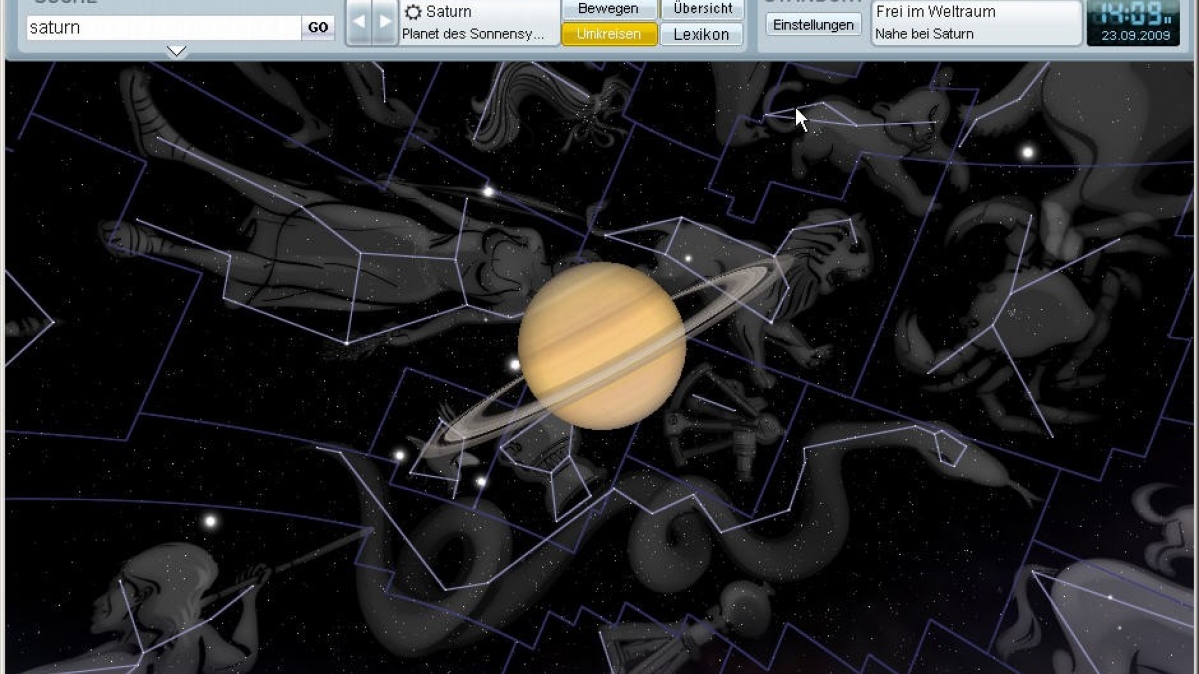Open the Lexikon
1199x674 pixels.
(x=702, y=34)
